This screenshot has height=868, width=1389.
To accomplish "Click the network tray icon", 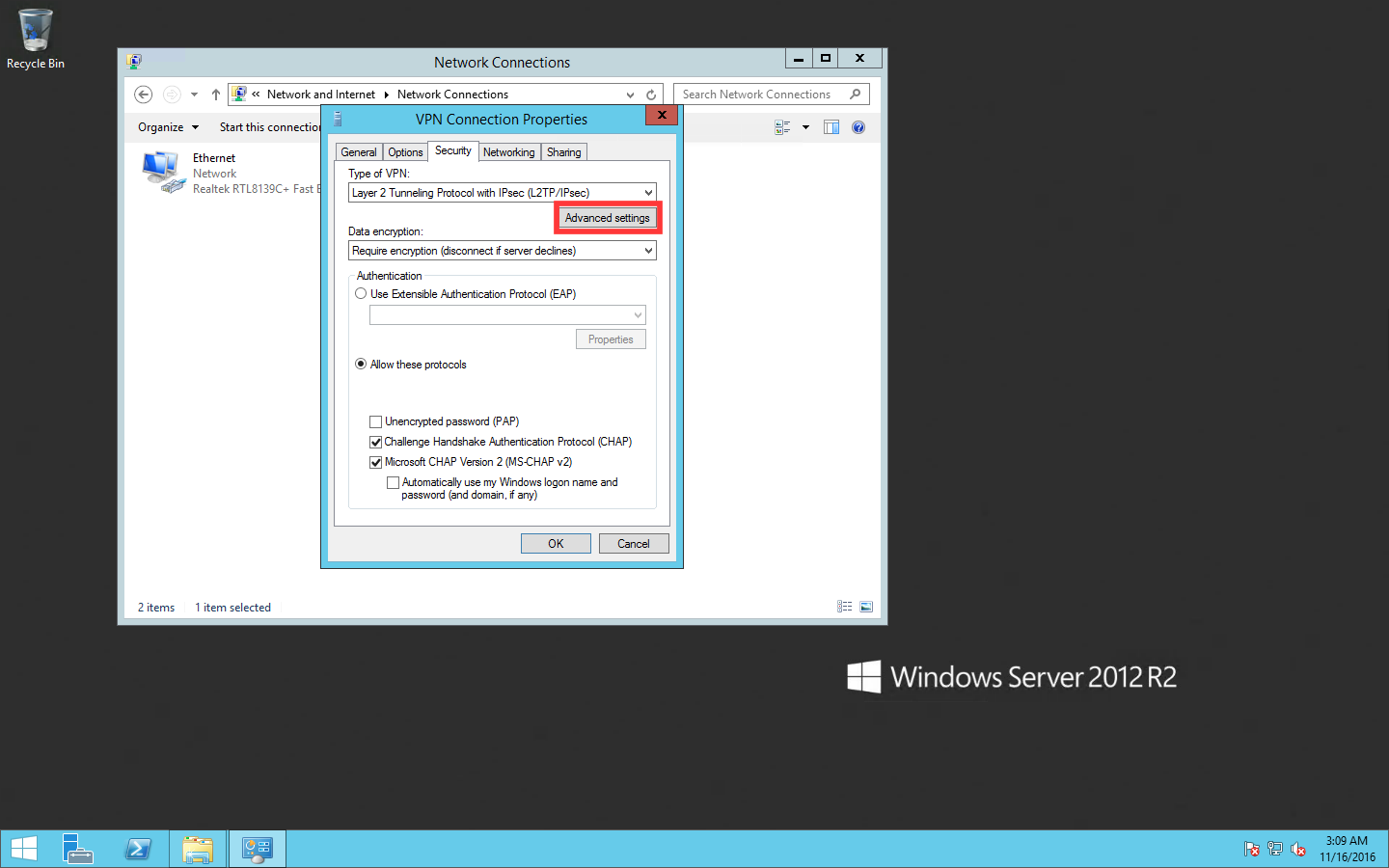I will 1275,850.
